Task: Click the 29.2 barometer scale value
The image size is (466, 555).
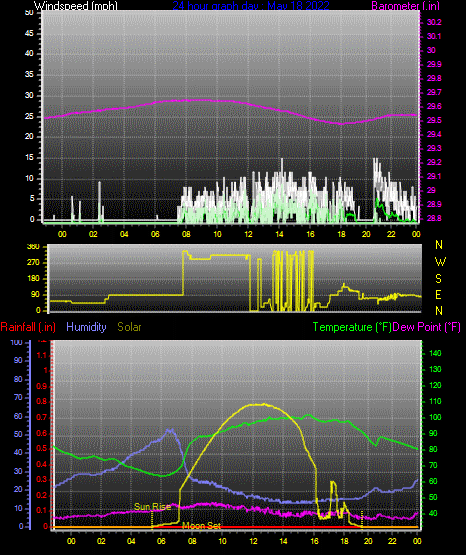Action: pos(434,162)
